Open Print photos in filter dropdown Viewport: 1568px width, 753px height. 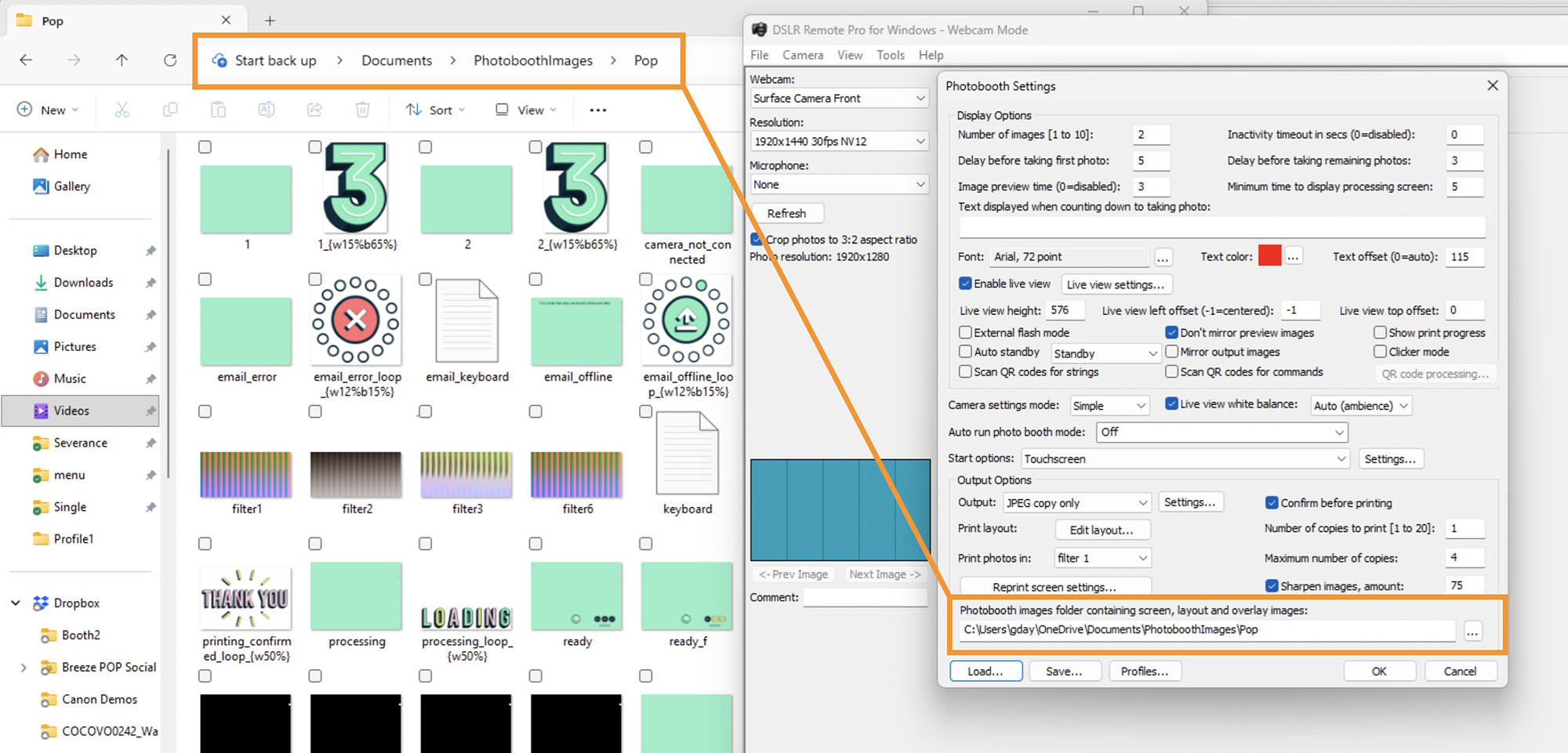click(x=1102, y=558)
